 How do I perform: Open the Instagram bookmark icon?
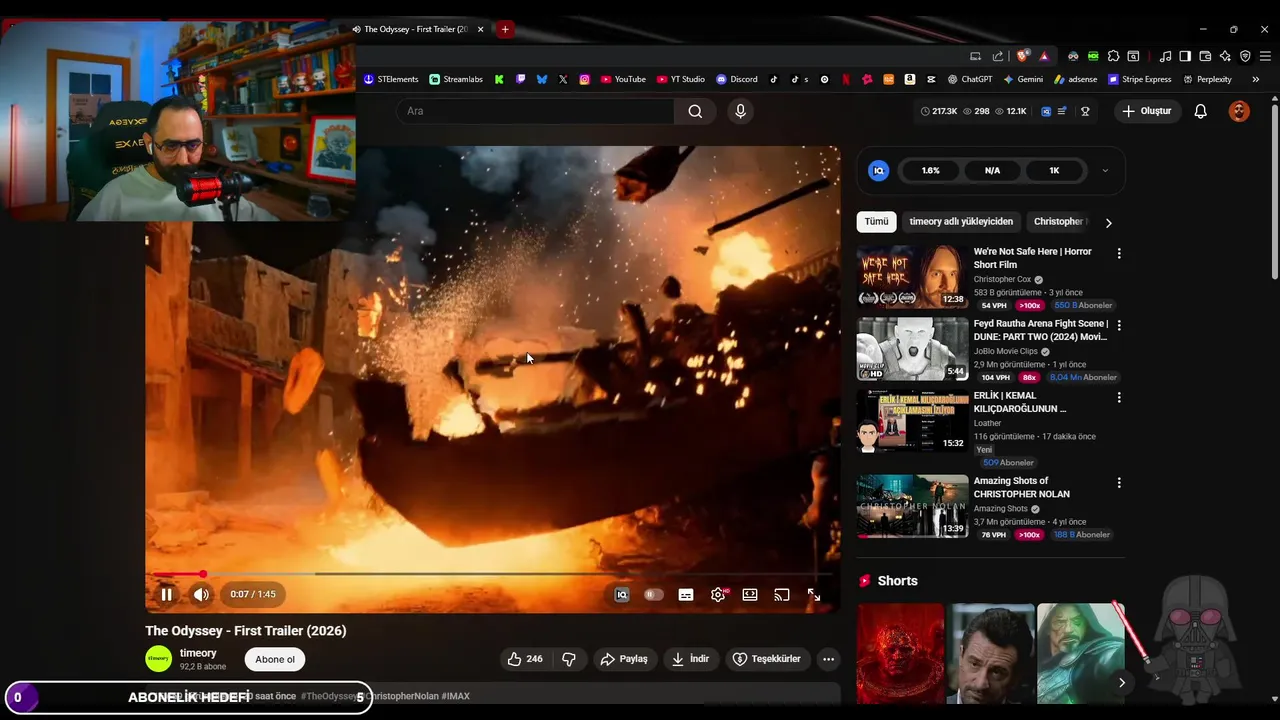point(584,79)
